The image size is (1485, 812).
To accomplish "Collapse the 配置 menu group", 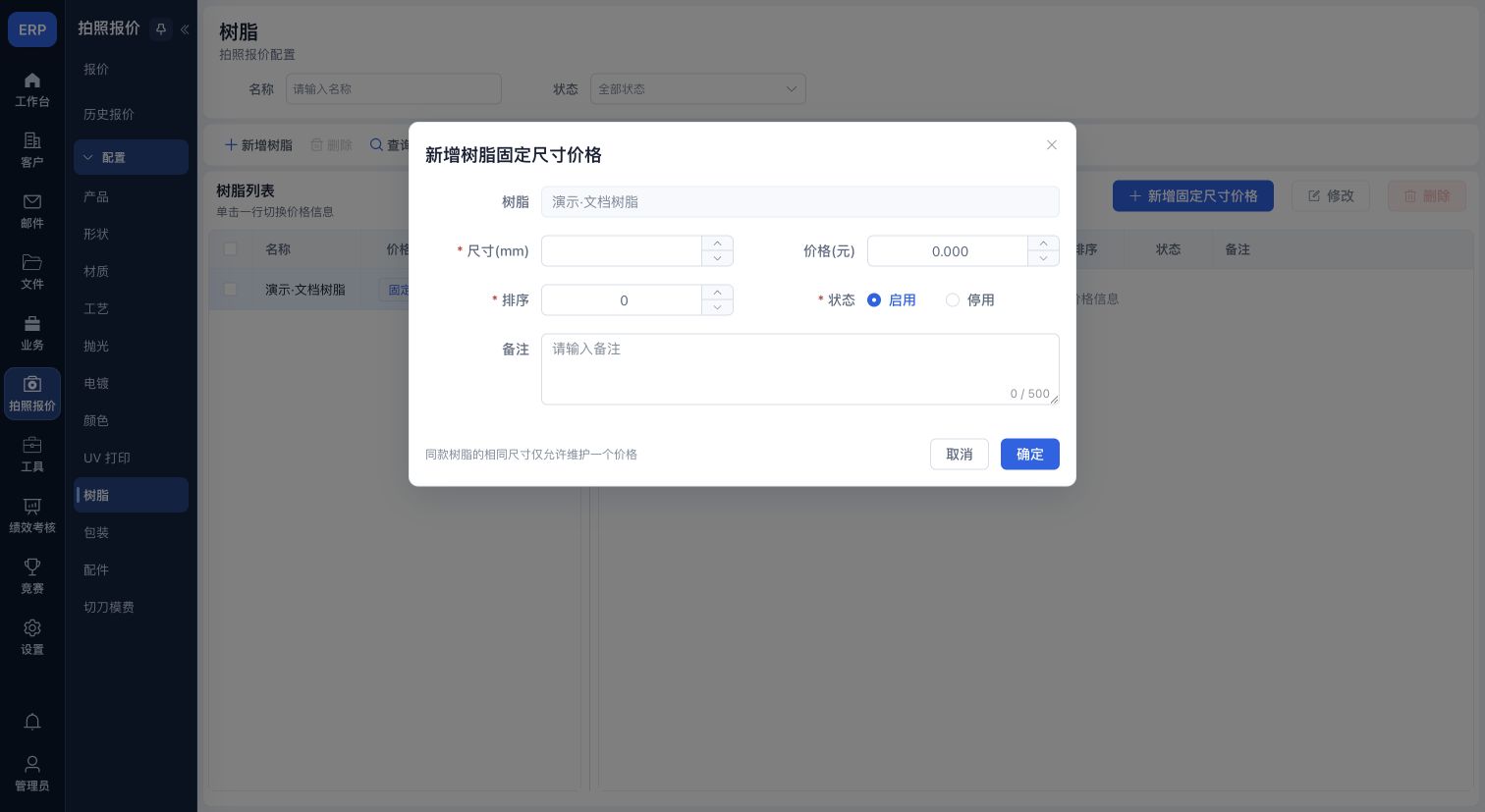I will pyautogui.click(x=131, y=157).
